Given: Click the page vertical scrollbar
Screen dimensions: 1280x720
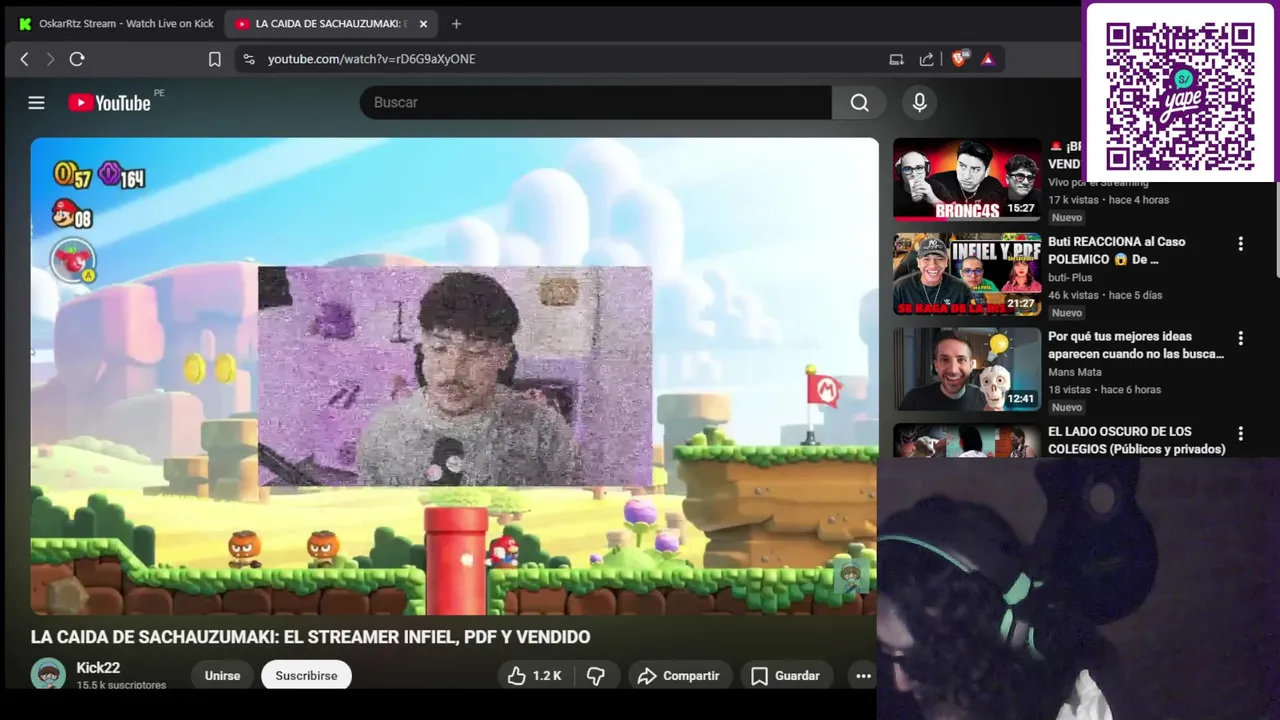Looking at the screenshot, I should pyautogui.click(x=1276, y=230).
